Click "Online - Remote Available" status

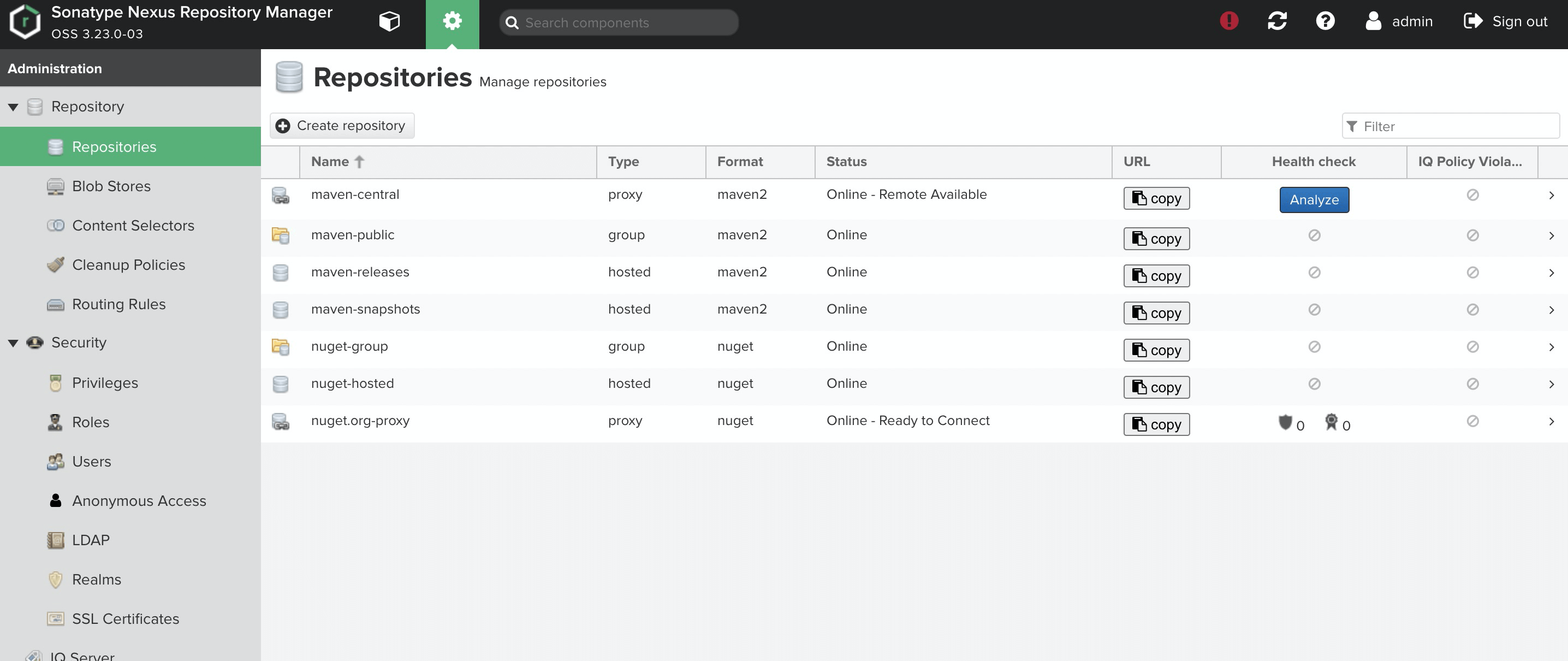pyautogui.click(x=906, y=194)
